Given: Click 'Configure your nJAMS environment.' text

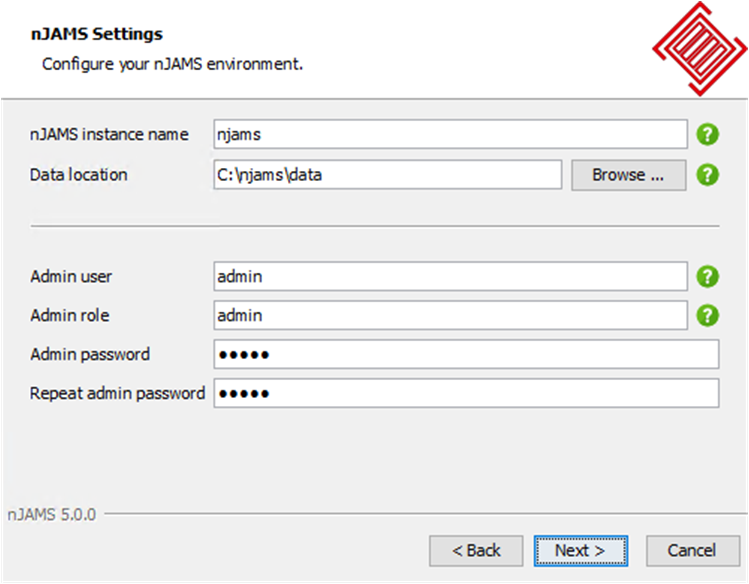Looking at the screenshot, I should (172, 64).
